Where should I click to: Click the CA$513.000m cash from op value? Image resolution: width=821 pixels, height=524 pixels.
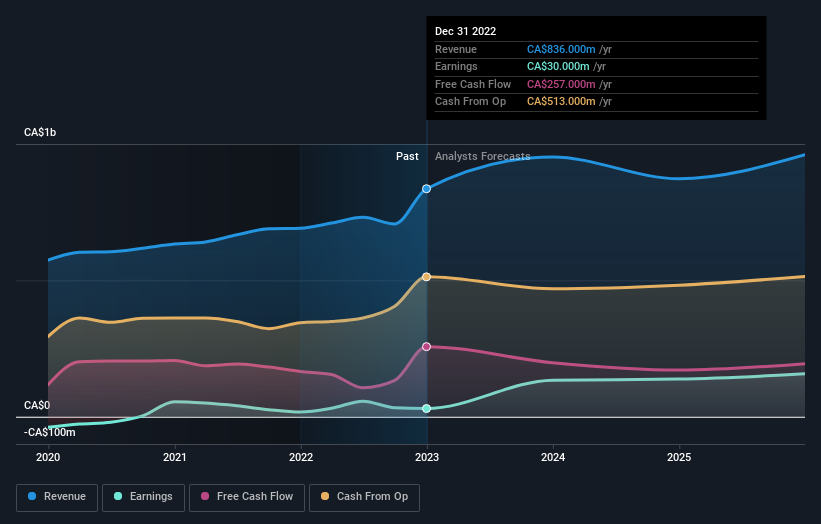click(561, 102)
